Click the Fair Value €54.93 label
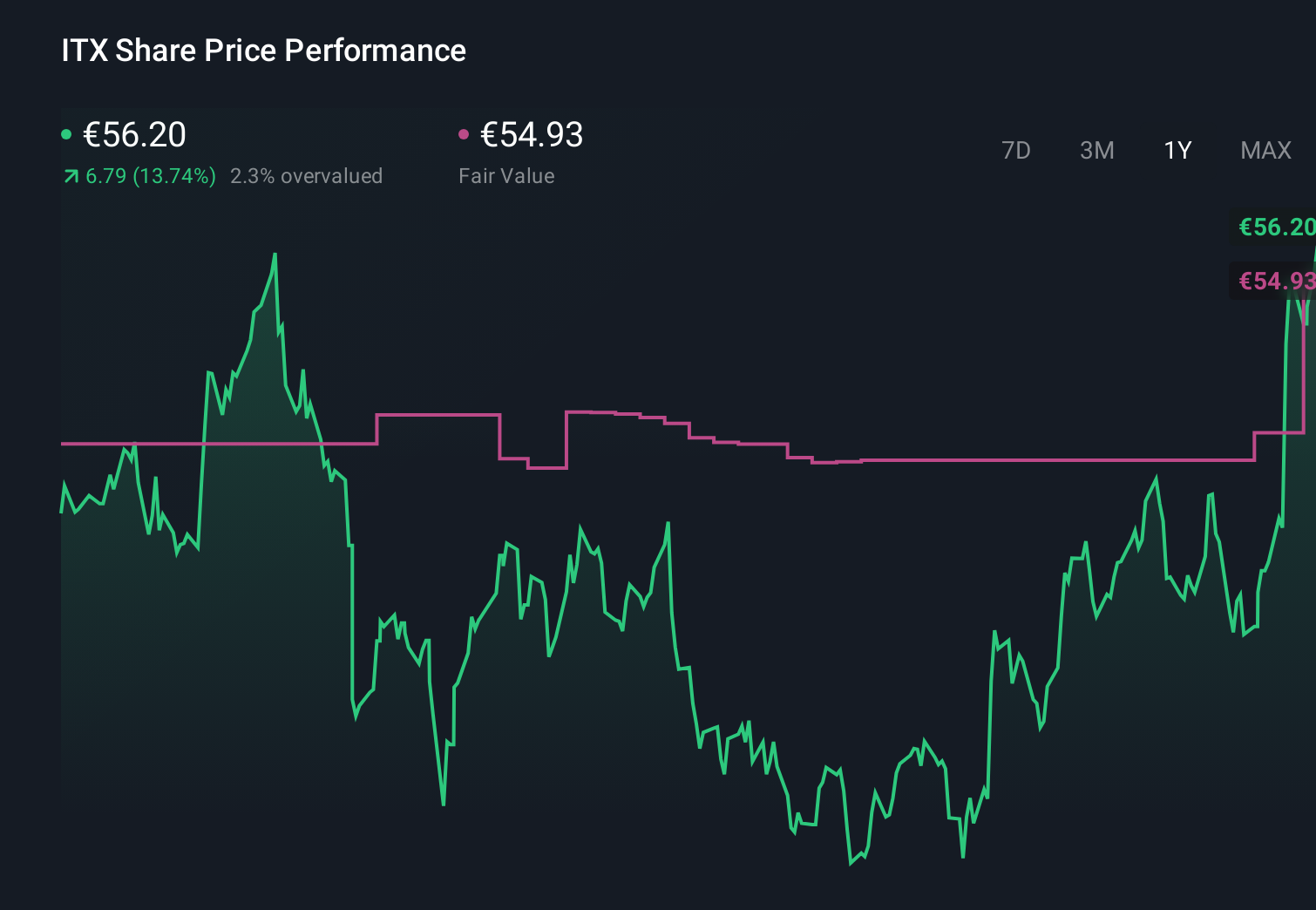The height and width of the screenshot is (910, 1316). pyautogui.click(x=532, y=135)
